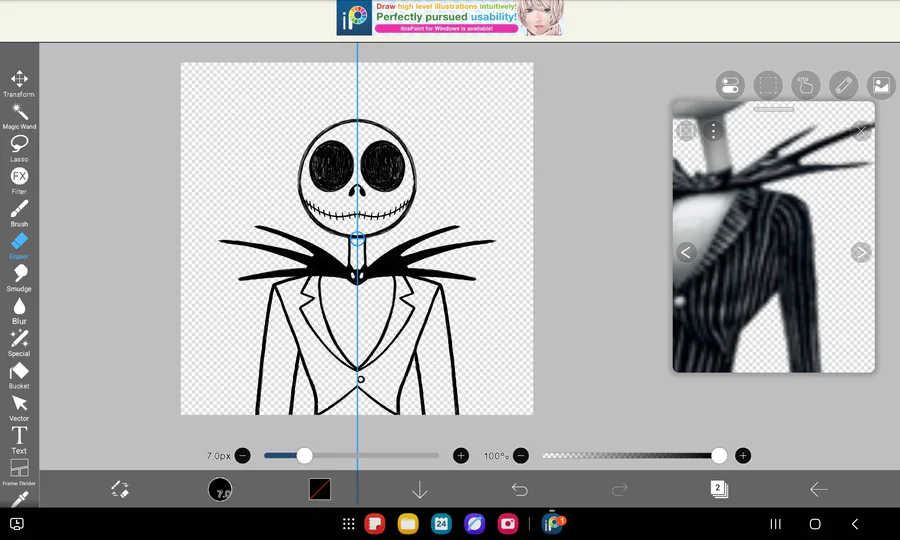Screen dimensions: 900x540
Task: Select the Text tool
Action: pyautogui.click(x=19, y=440)
